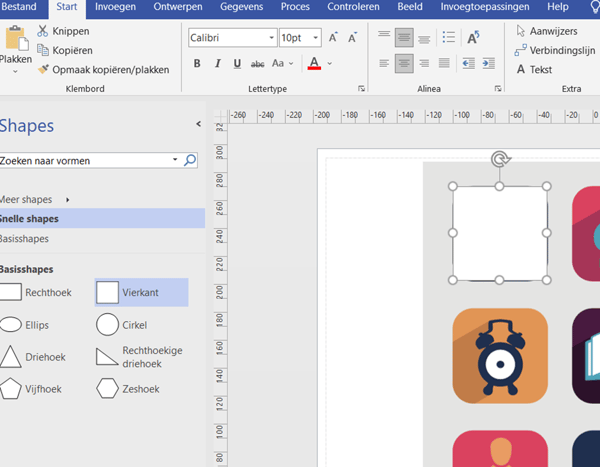Open the 10pt font size dropdown

click(x=316, y=38)
